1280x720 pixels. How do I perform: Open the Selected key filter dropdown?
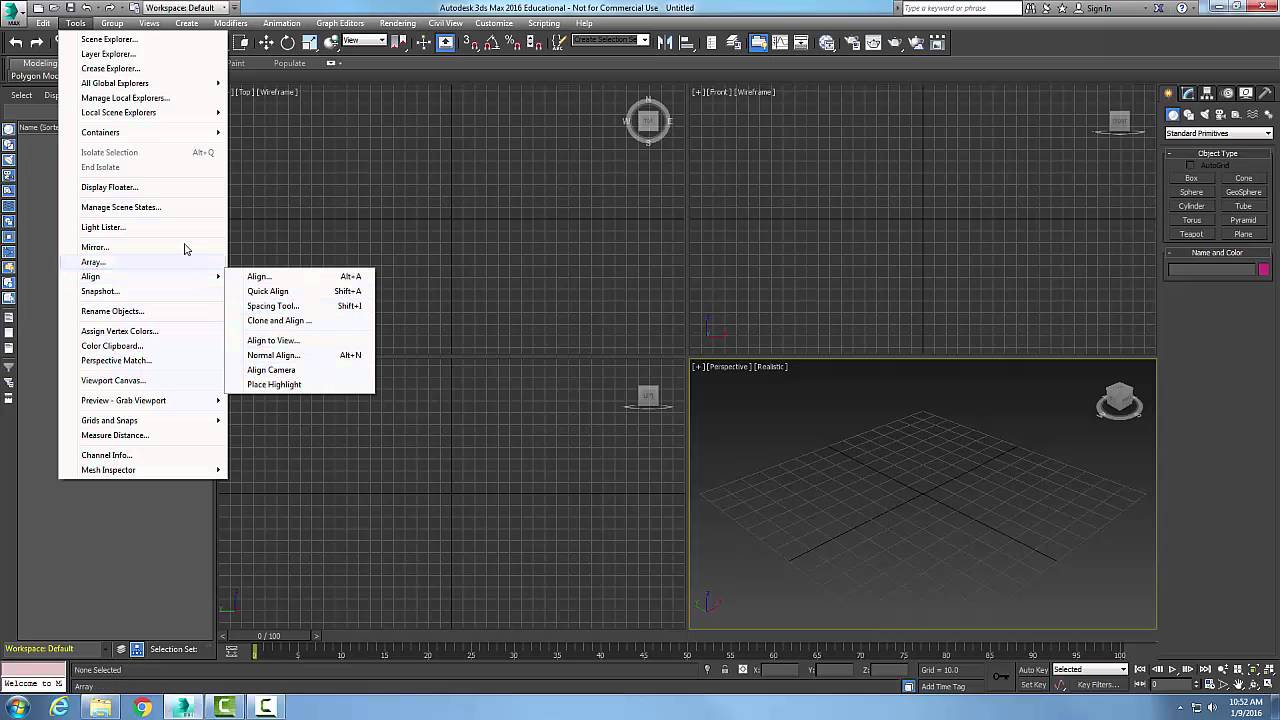pyautogui.click(x=1091, y=670)
